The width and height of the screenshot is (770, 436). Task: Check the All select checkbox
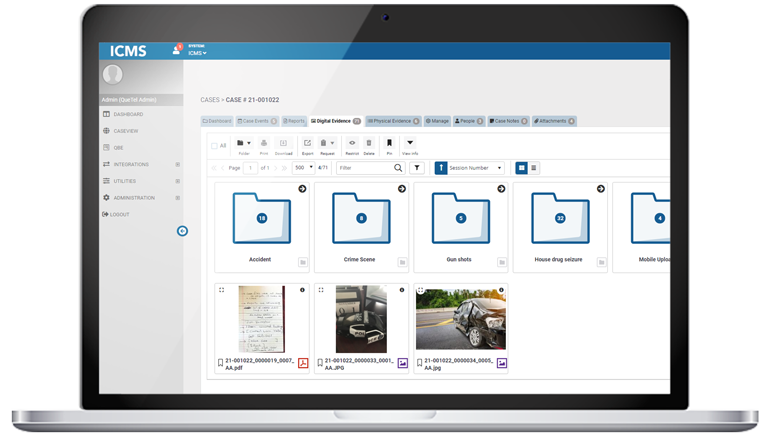pyautogui.click(x=214, y=146)
